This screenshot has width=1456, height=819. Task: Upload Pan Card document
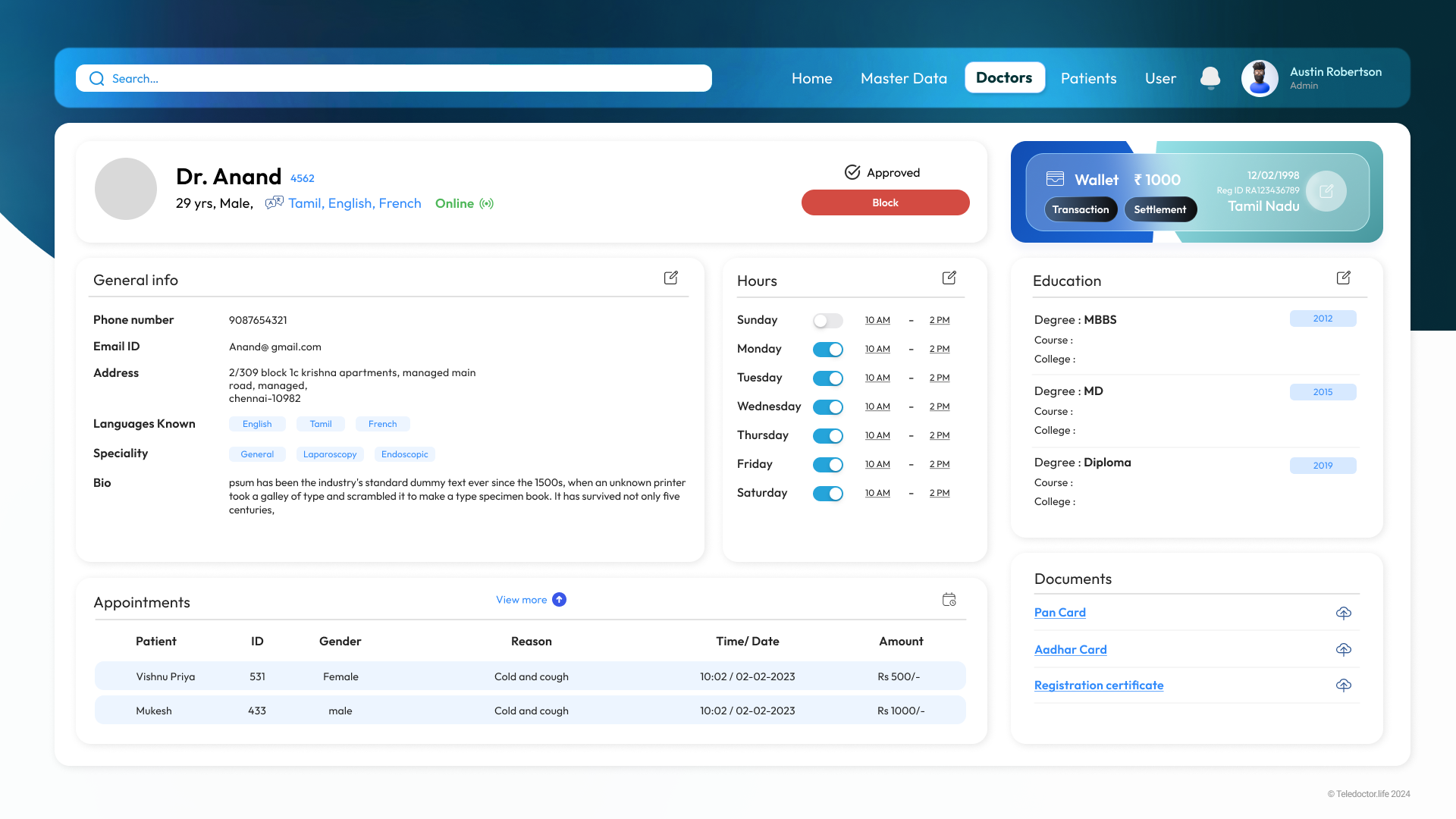pyautogui.click(x=1343, y=613)
